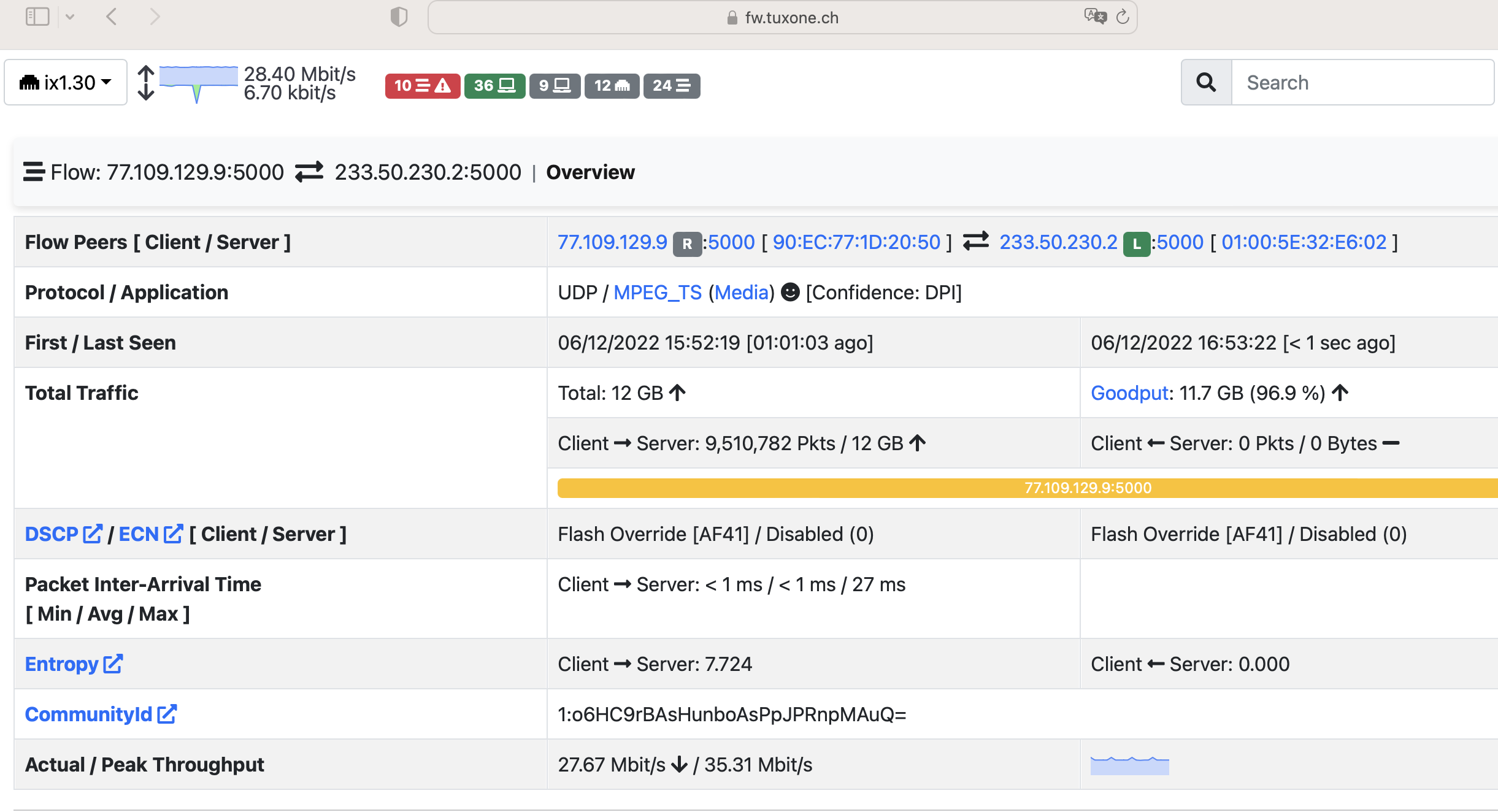Image resolution: width=1498 pixels, height=812 pixels.
Task: Click the red alerted flows badge showing 10
Action: [x=422, y=85]
